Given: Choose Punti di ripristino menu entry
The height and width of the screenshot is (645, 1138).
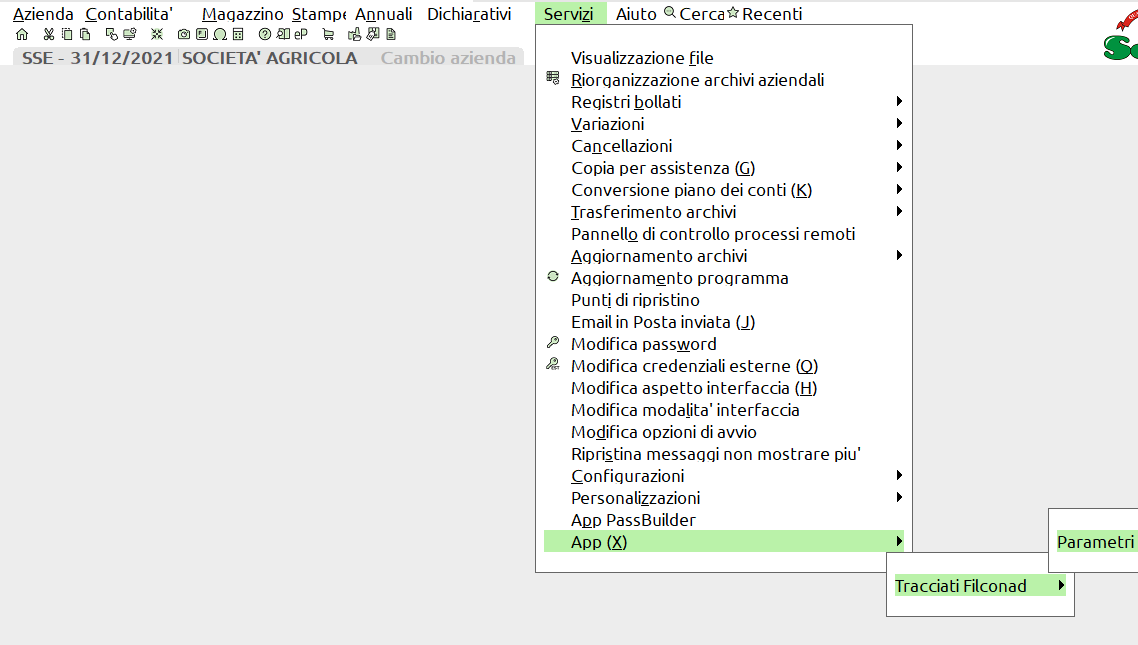Looking at the screenshot, I should [635, 300].
